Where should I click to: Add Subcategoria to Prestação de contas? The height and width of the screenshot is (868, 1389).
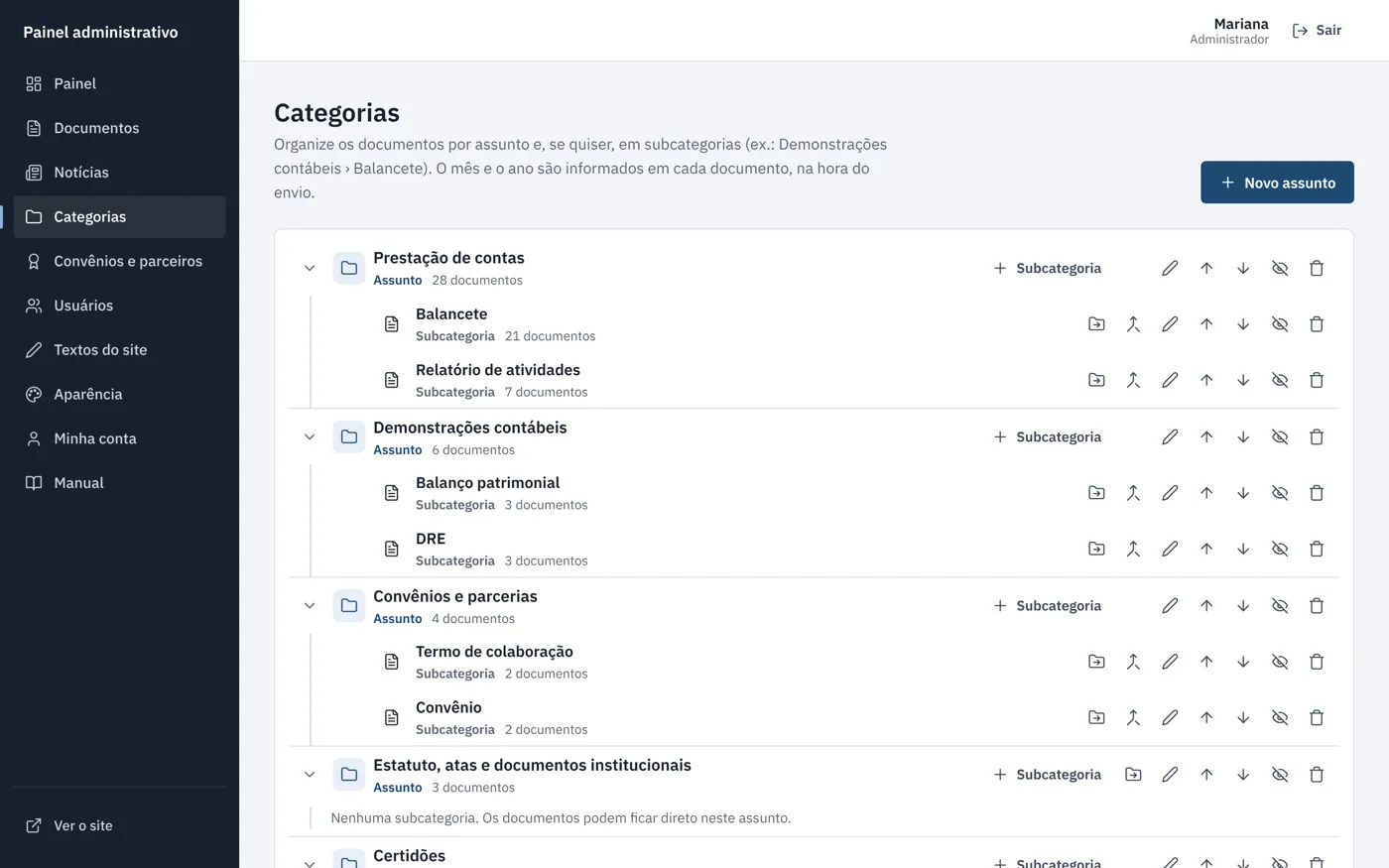1048,268
